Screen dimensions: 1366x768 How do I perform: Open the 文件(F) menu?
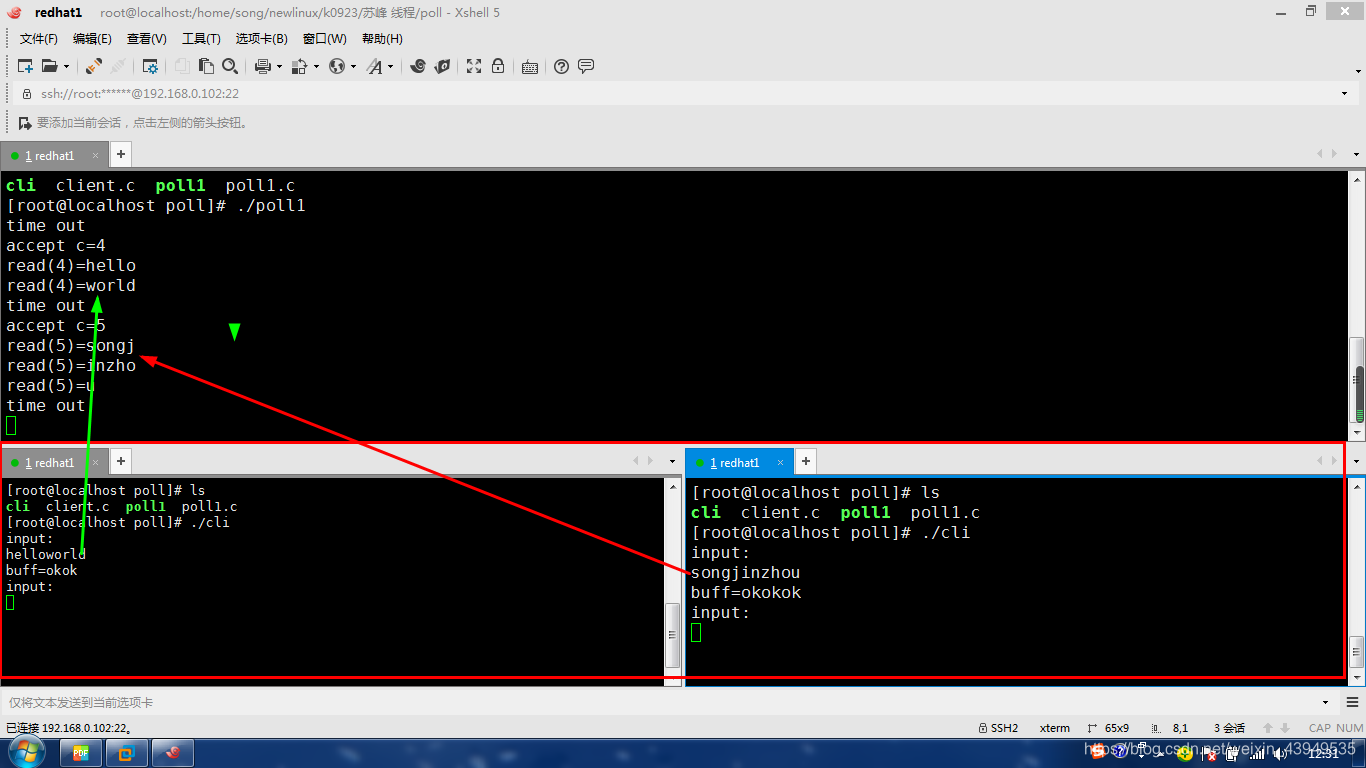coord(39,39)
